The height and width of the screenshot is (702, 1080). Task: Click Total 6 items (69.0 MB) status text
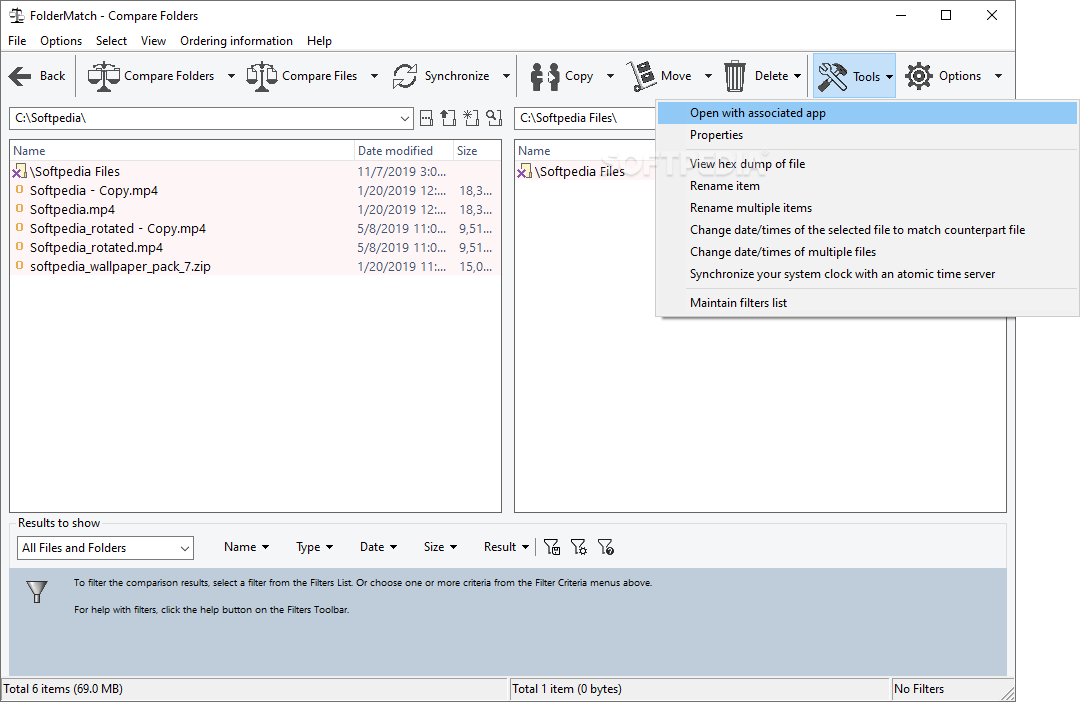[x=63, y=689]
